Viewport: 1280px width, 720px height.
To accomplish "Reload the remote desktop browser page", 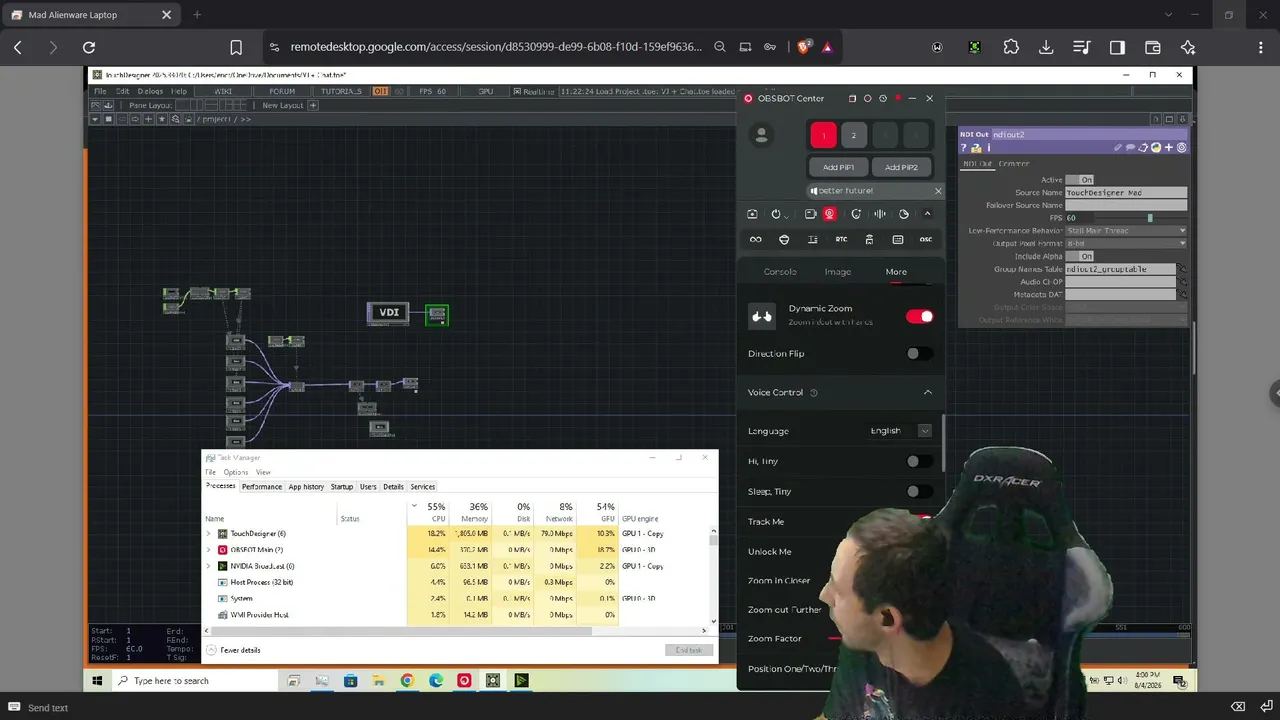I will click(x=89, y=47).
